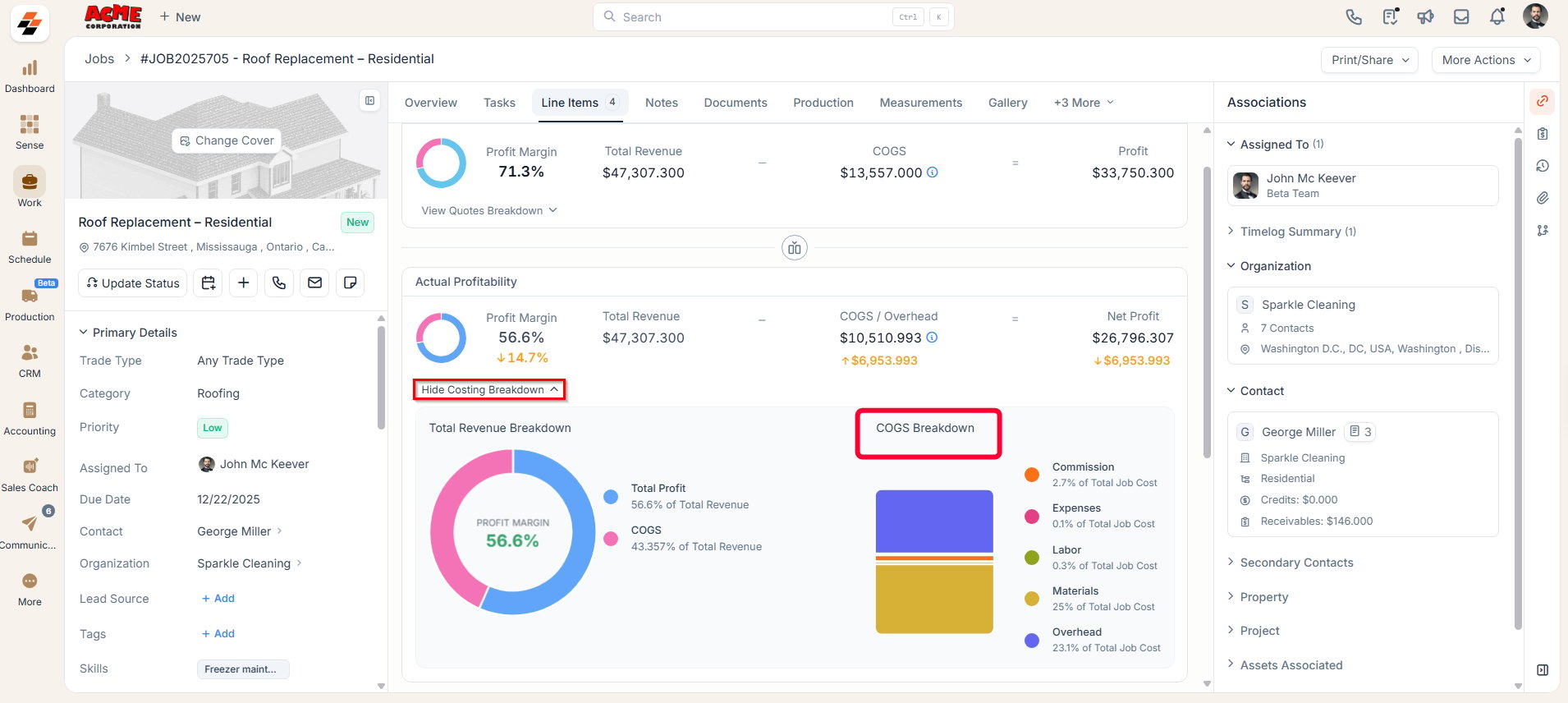This screenshot has height=703, width=1568.
Task: Expand View Quotes Breakdown
Action: pos(489,211)
